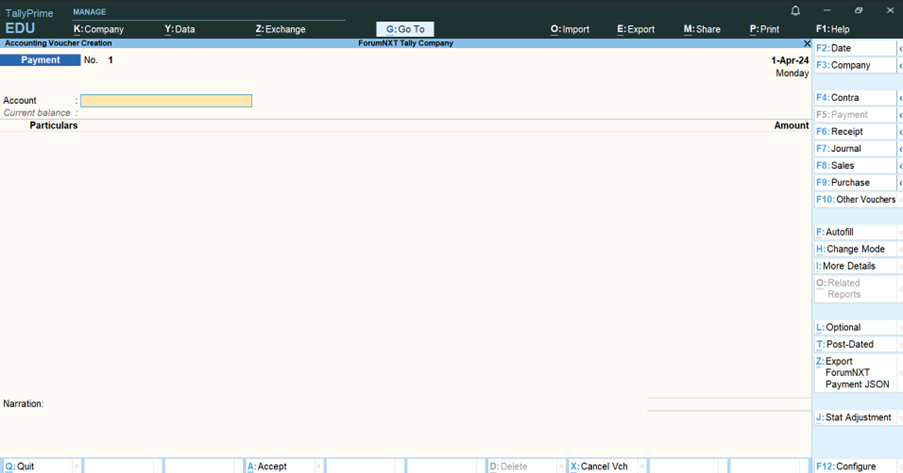Image resolution: width=903 pixels, height=473 pixels.
Task: Click the 'ForumNXT Tally Company' title text
Action: click(x=405, y=43)
